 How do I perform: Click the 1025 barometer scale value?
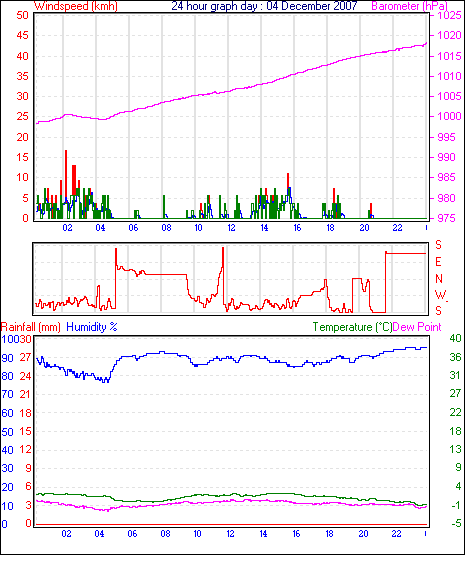point(449,15)
